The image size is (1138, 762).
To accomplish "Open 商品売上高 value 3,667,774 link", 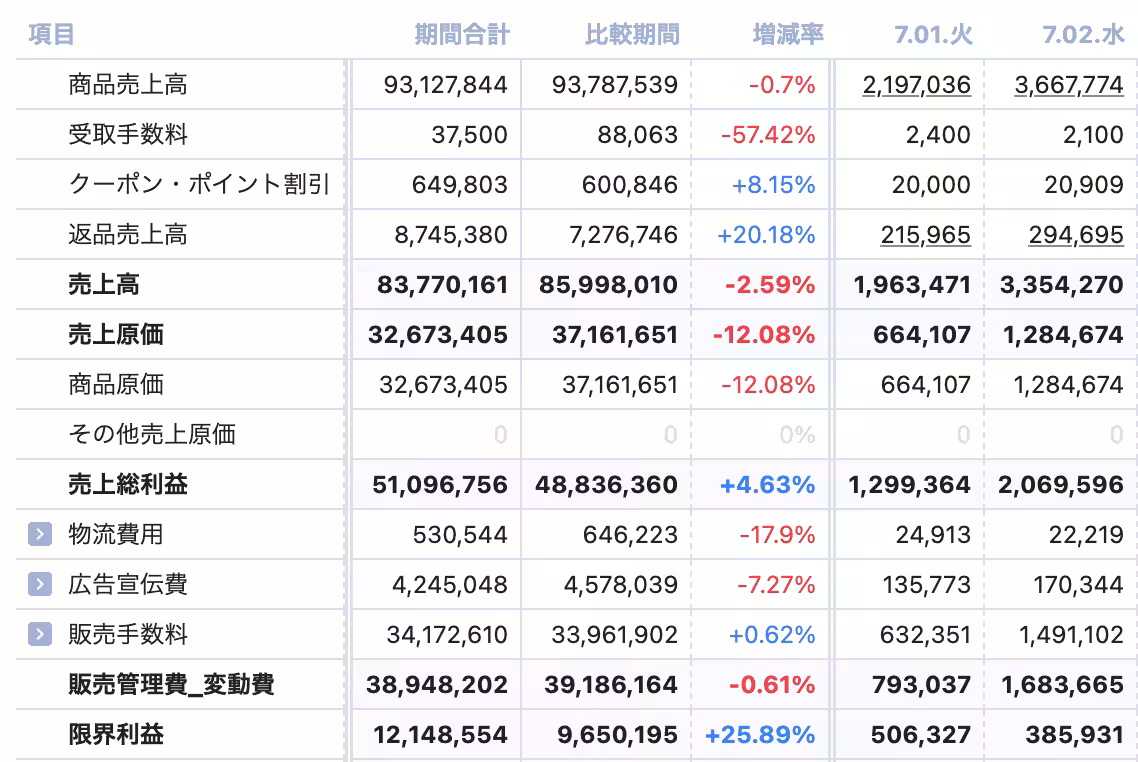I will coord(1068,85).
